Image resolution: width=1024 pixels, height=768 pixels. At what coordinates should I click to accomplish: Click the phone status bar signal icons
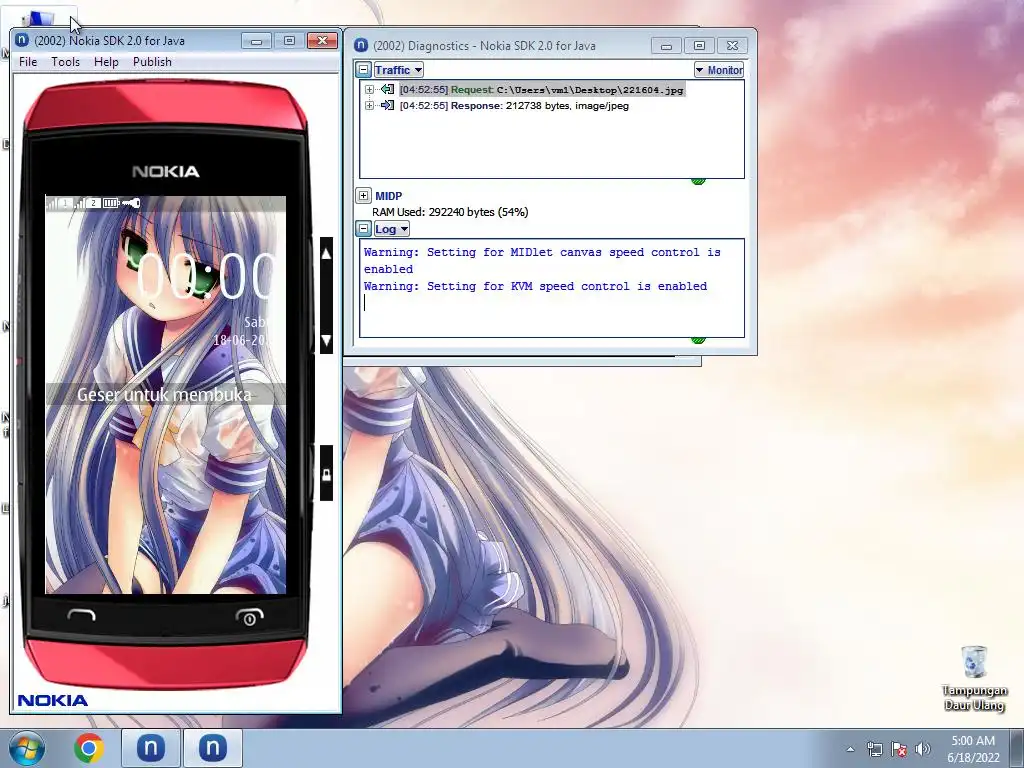67,203
